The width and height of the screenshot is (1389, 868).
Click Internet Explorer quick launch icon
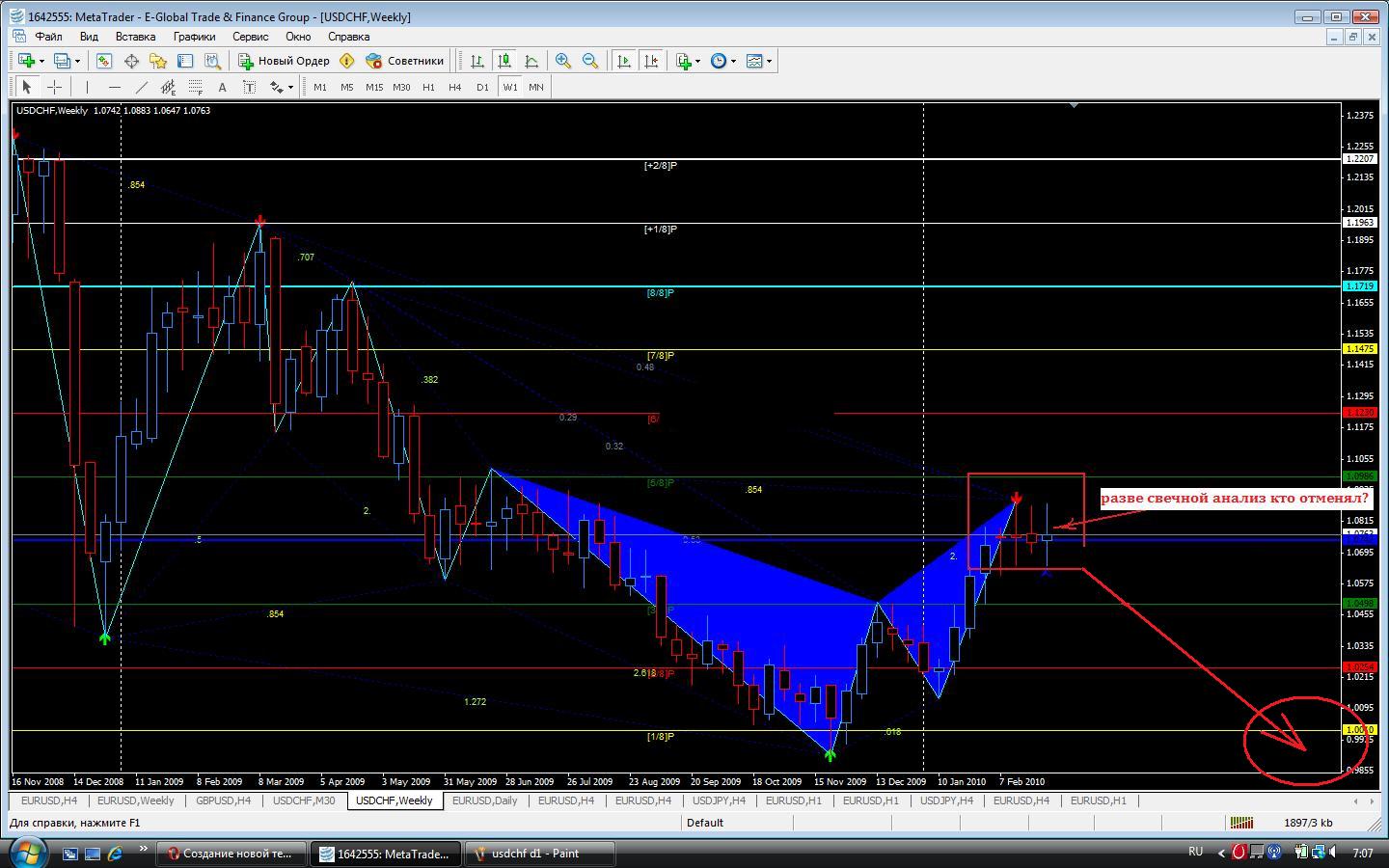point(116,854)
